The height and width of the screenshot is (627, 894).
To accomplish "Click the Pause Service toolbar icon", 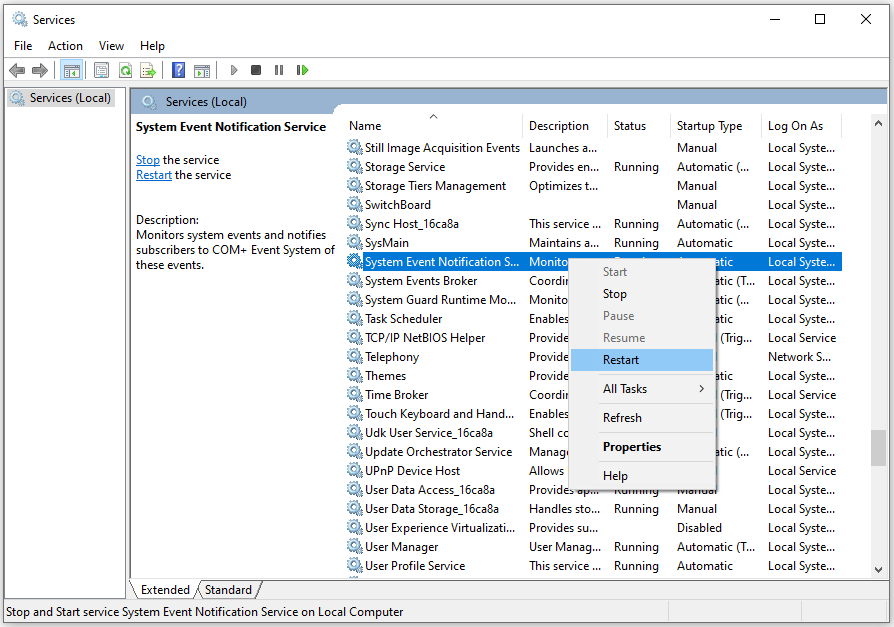I will pos(279,70).
